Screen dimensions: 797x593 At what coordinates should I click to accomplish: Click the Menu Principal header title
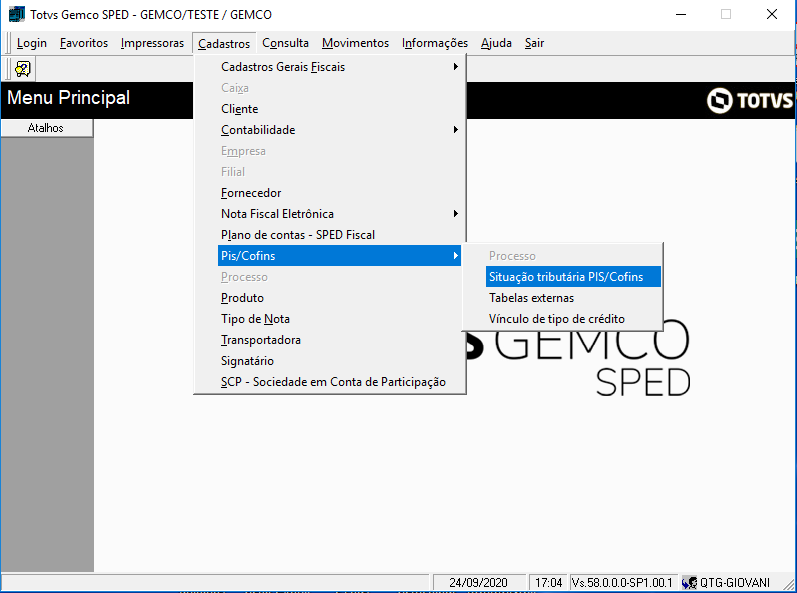point(69,98)
